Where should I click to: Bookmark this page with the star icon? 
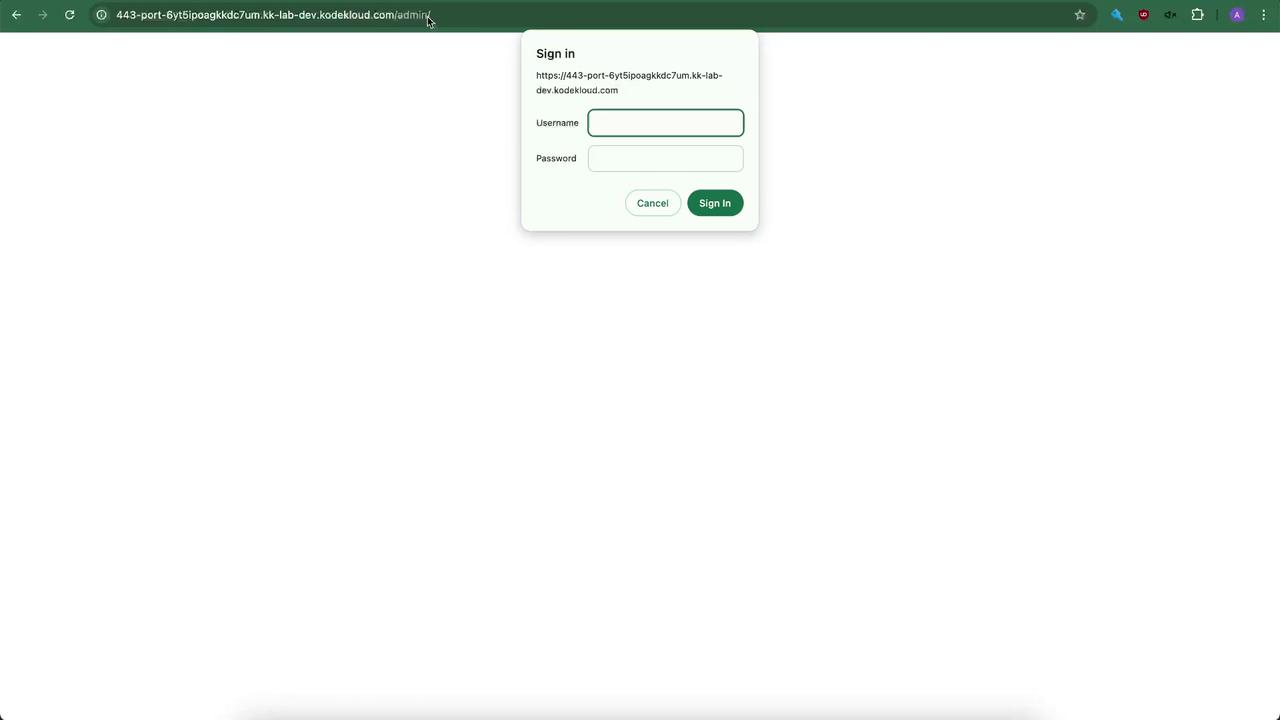(1080, 15)
